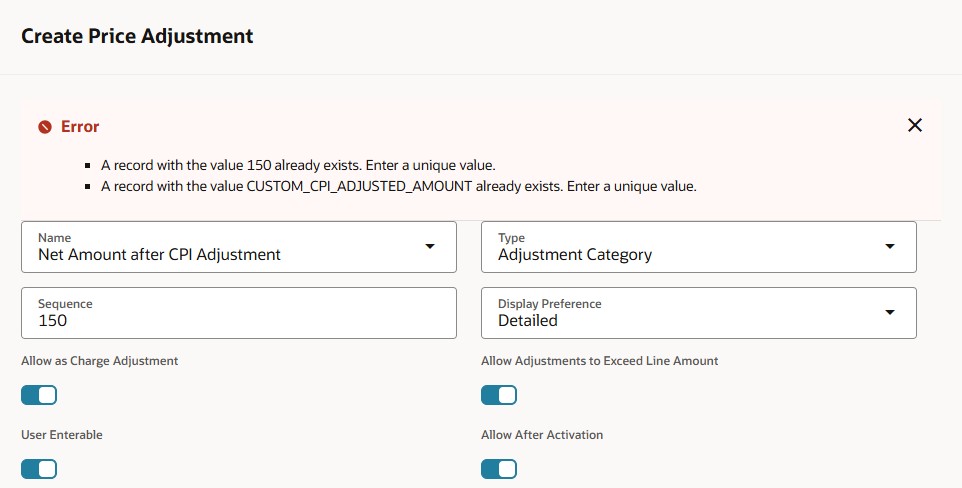Click the Adjustment Category value text
Screen dimensions: 962x488
click(575, 255)
